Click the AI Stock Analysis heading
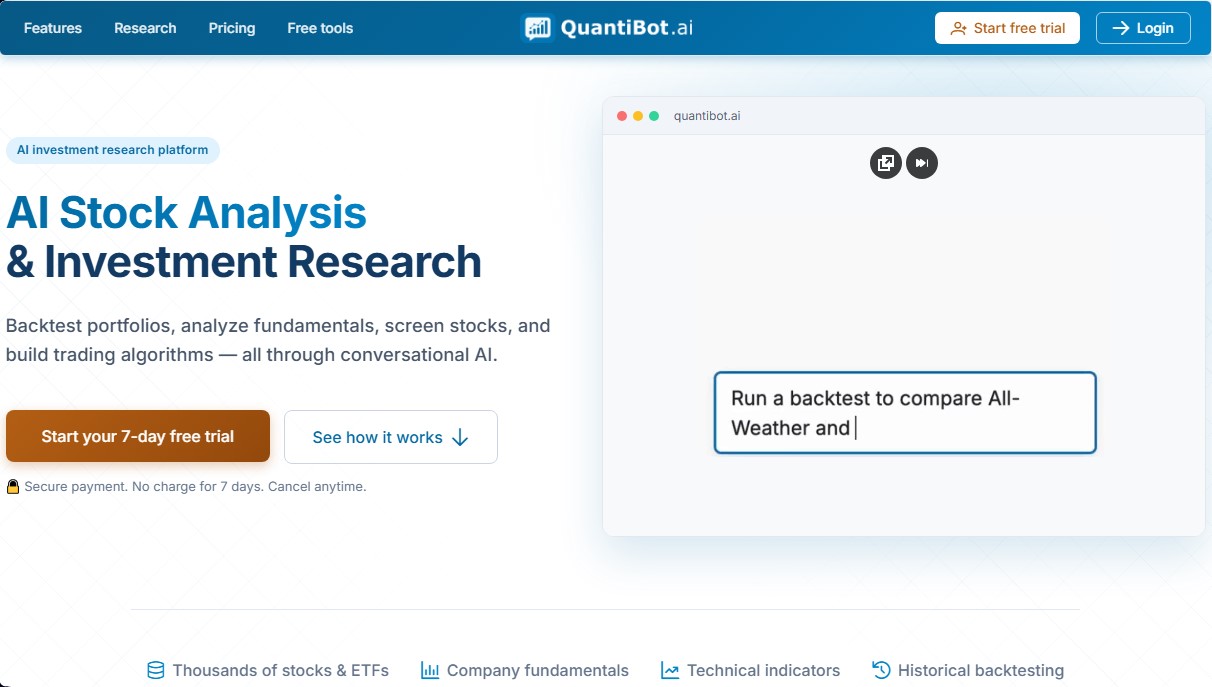Image resolution: width=1212 pixels, height=687 pixels. pyautogui.click(x=187, y=212)
